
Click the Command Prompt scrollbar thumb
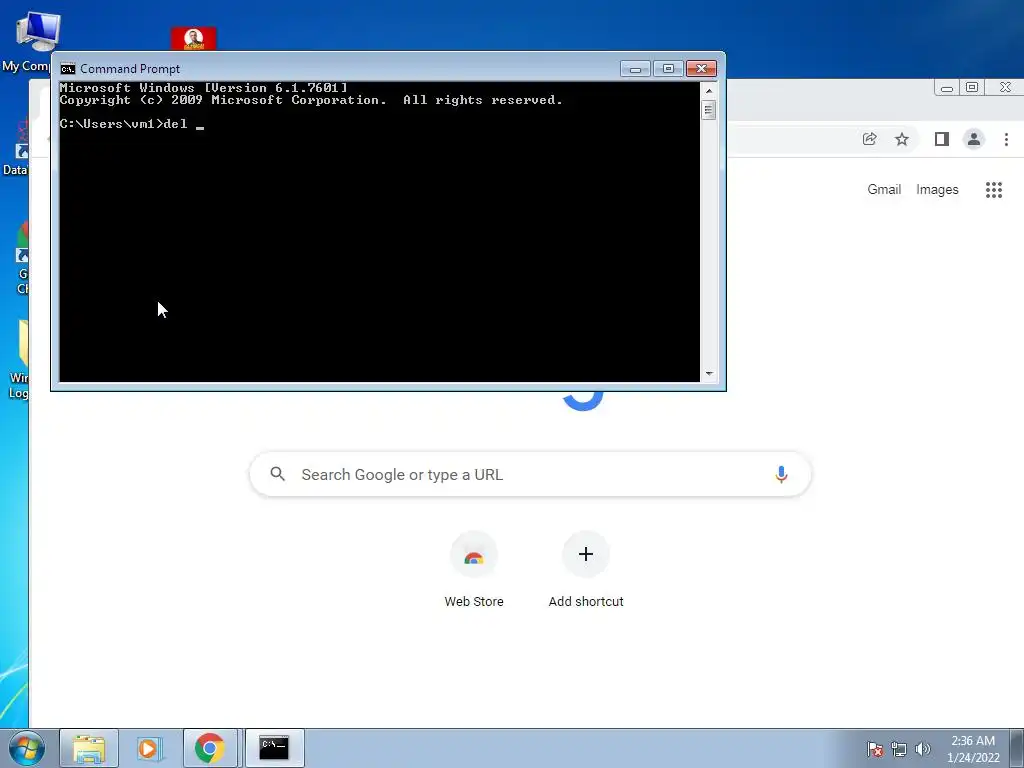coord(709,110)
